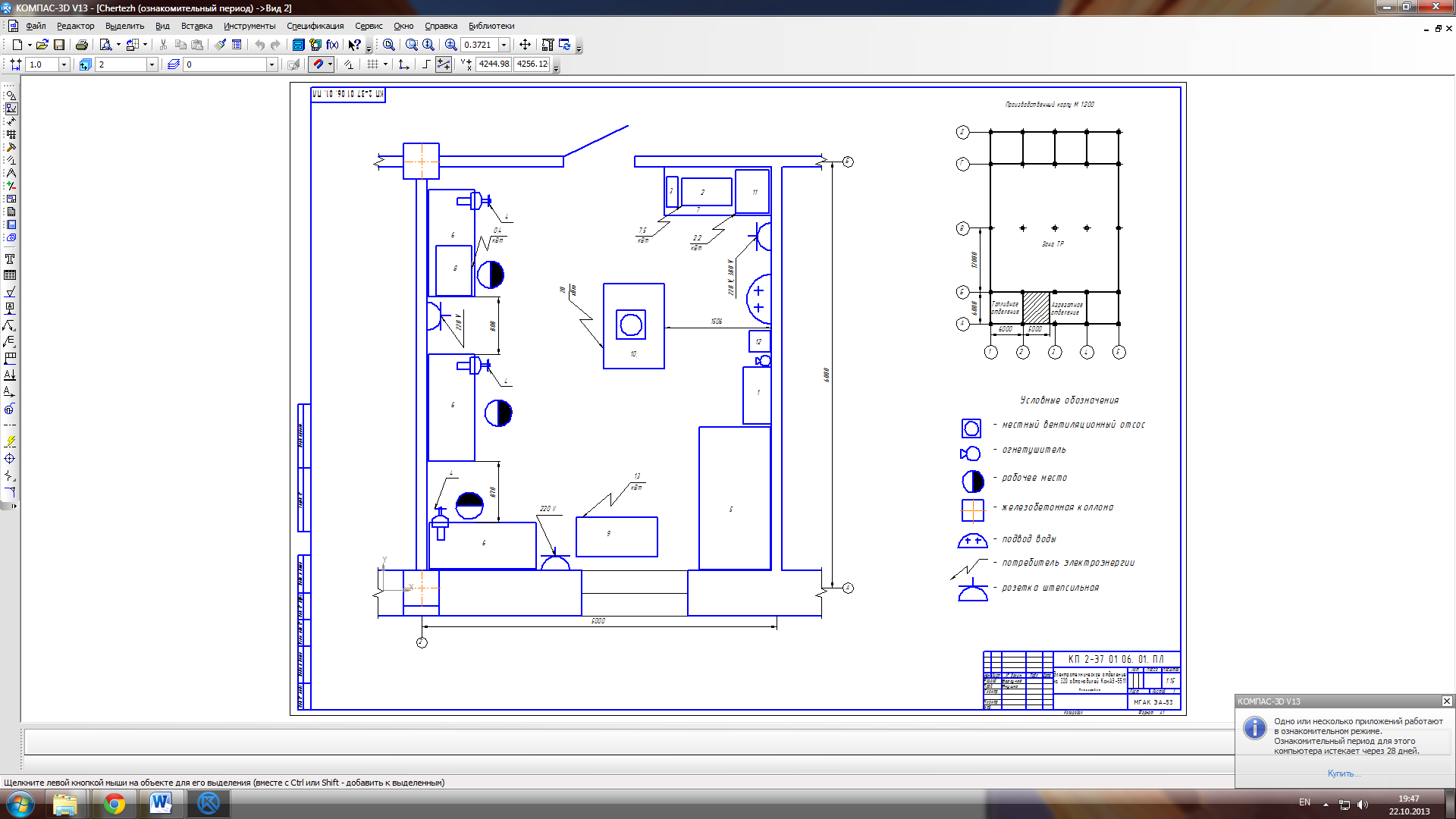The width and height of the screenshot is (1456, 819).
Task: Expand the print preview dropdown arrow
Action: [x=118, y=45]
